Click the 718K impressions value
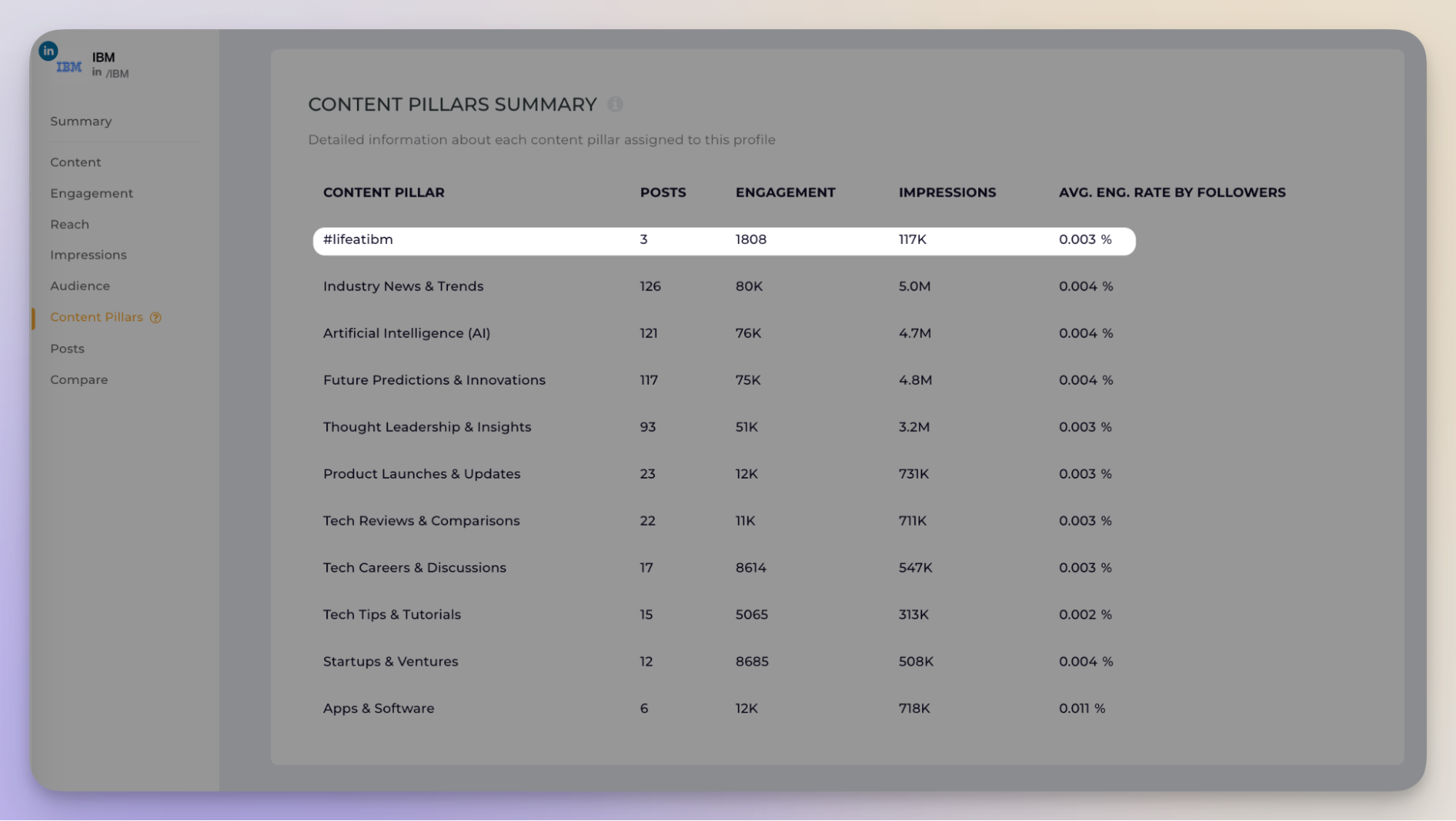Screen dimensions: 1456x821 [x=914, y=709]
